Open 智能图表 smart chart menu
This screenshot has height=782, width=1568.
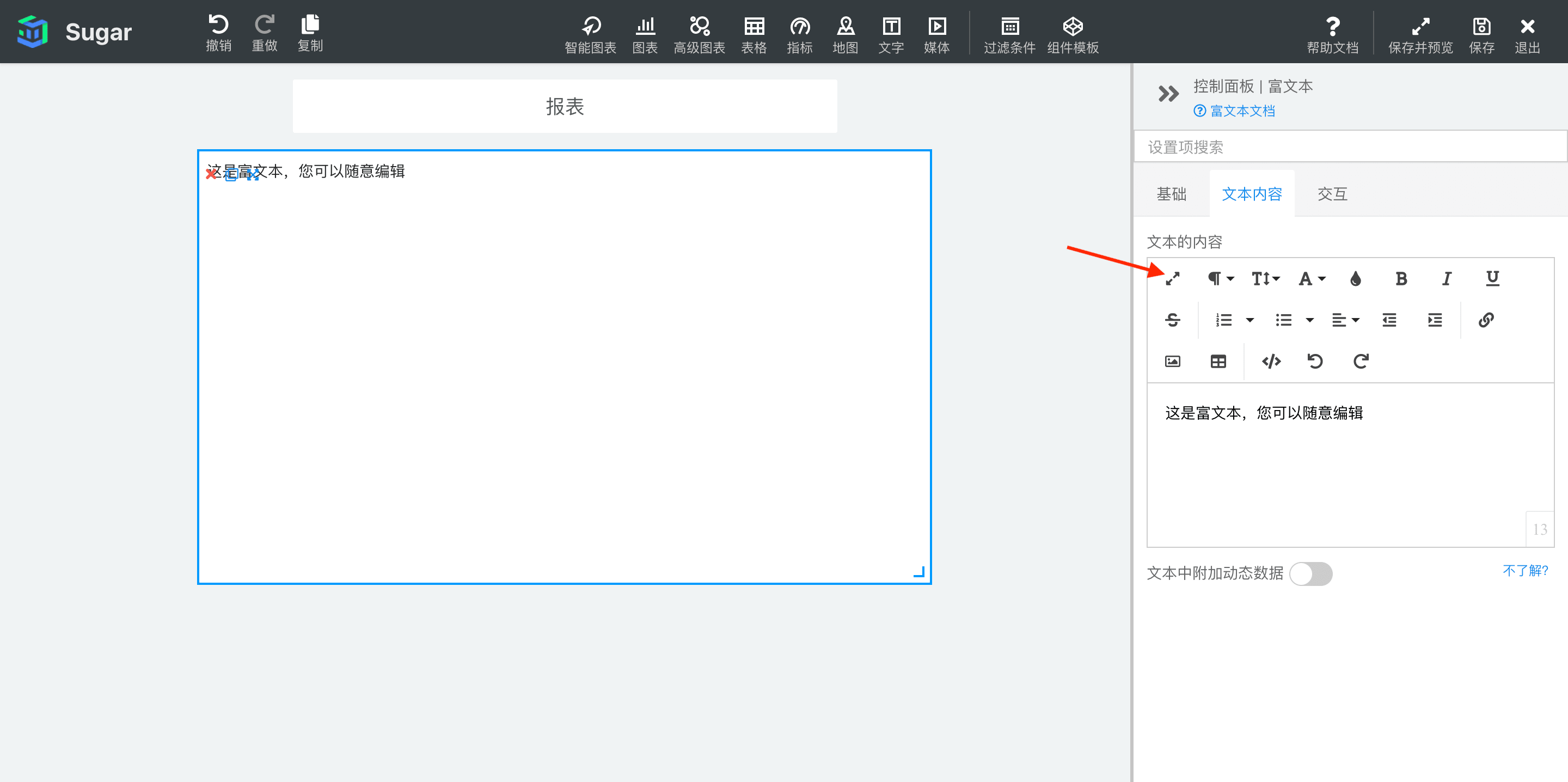590,35
